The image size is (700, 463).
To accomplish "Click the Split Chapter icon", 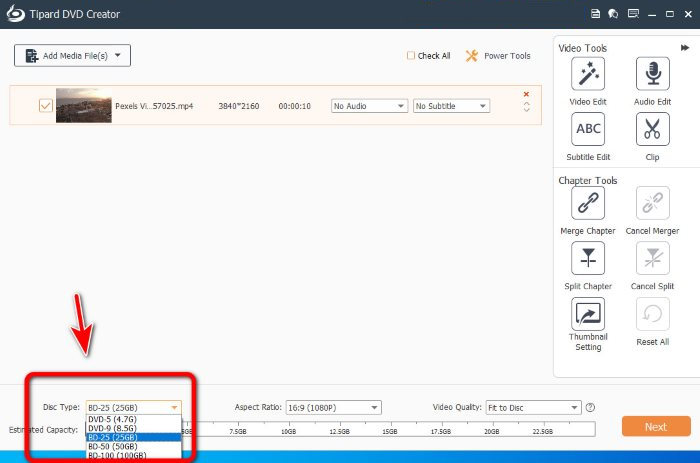I will click(x=588, y=258).
